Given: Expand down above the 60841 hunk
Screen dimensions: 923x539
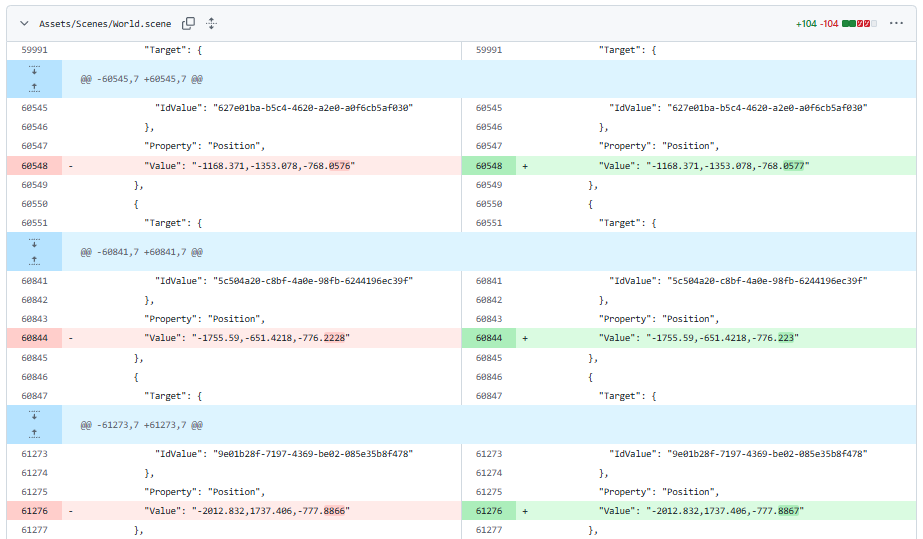Looking at the screenshot, I should point(34,243).
